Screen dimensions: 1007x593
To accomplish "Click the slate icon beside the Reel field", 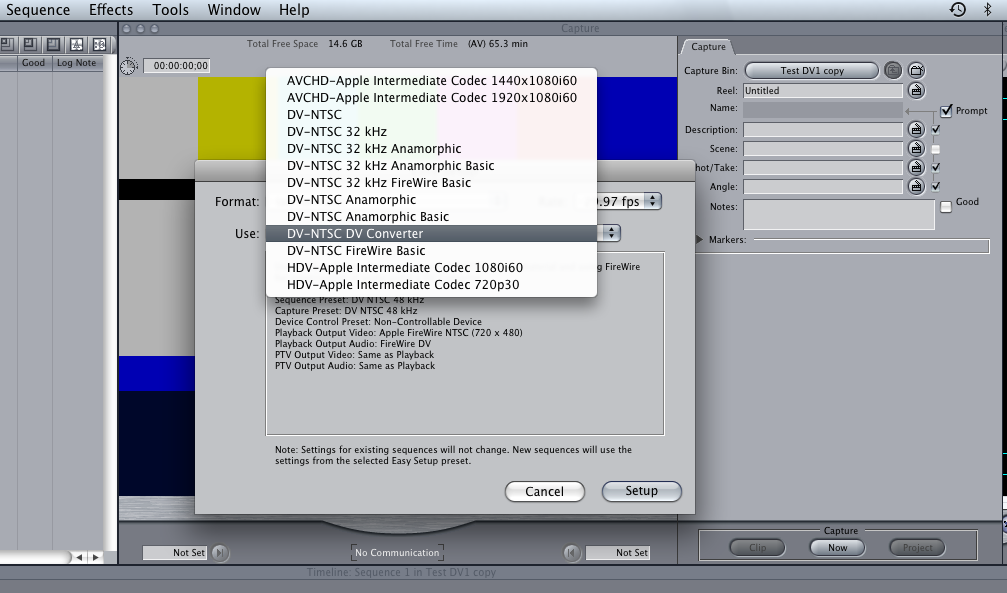I will [916, 91].
